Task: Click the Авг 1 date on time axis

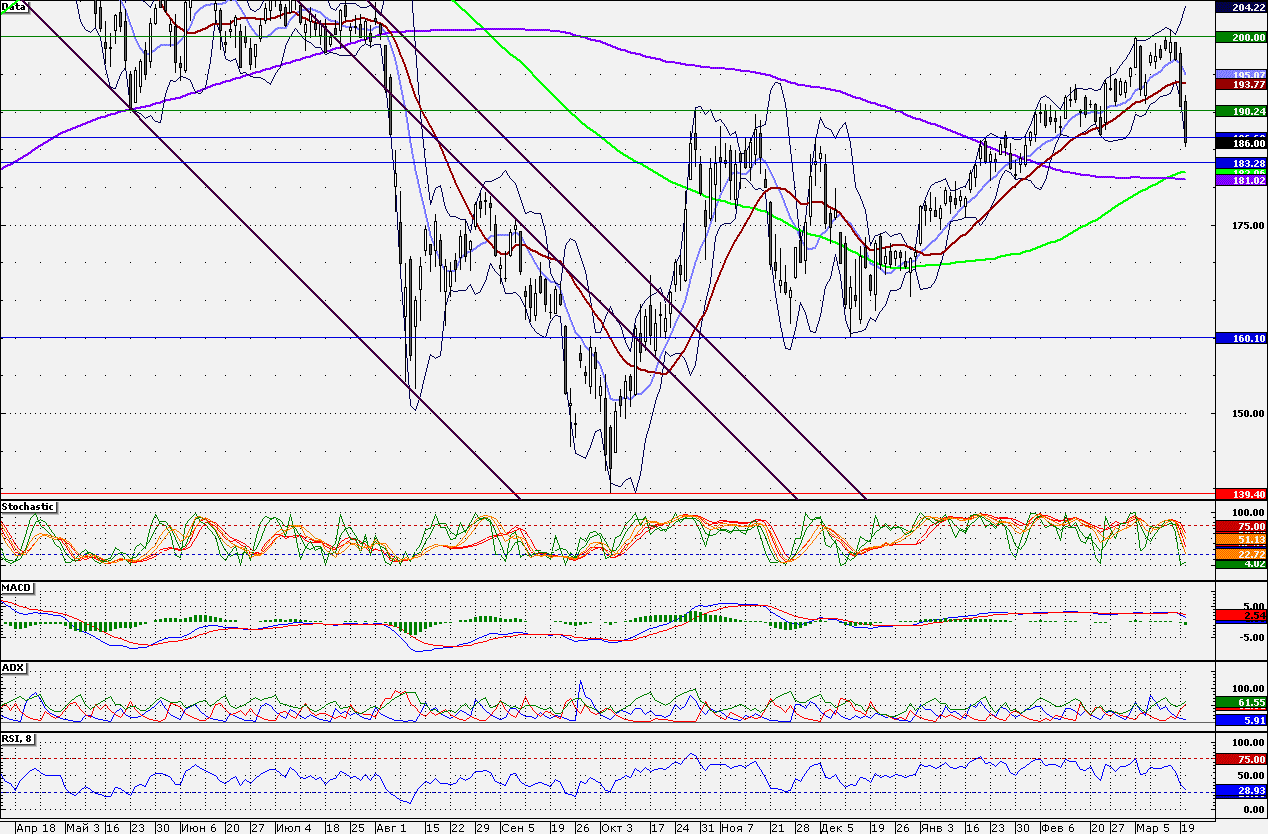Action: pyautogui.click(x=391, y=828)
